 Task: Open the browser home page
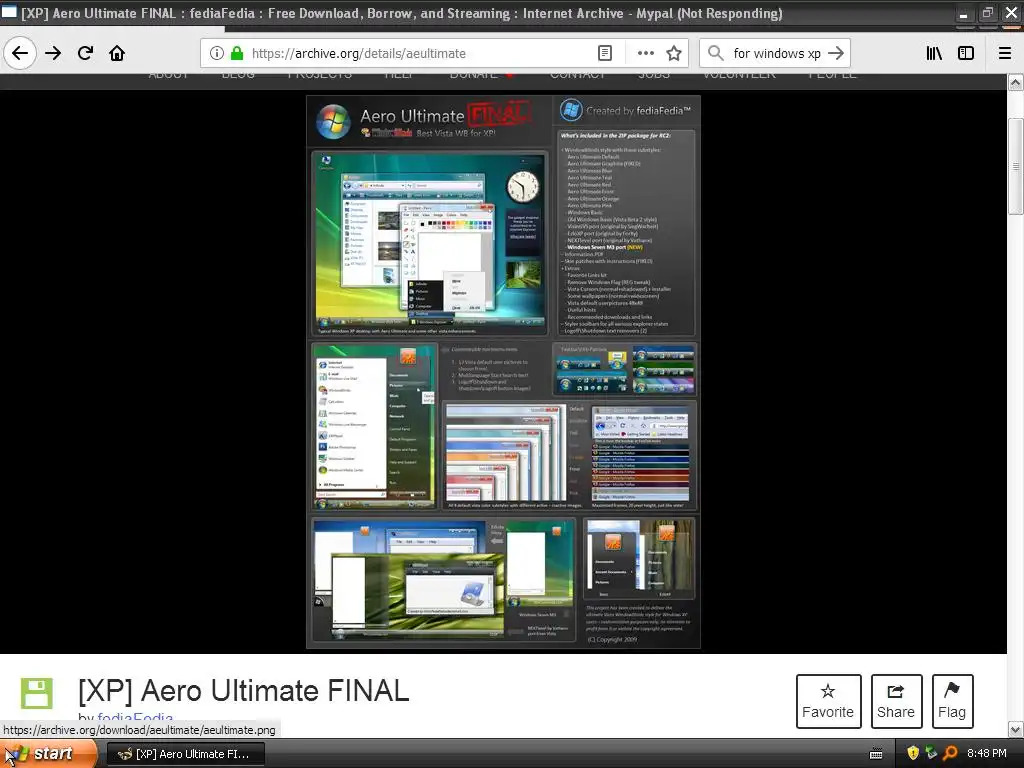[117, 53]
